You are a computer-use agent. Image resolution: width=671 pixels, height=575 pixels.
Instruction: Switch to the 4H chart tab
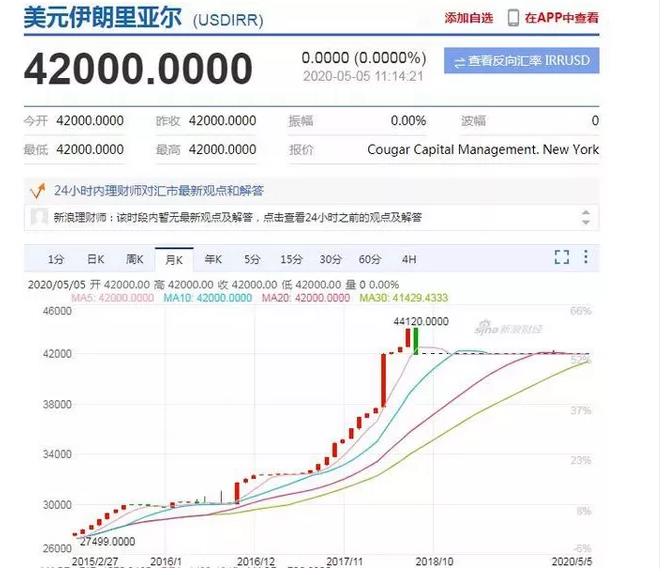click(409, 259)
